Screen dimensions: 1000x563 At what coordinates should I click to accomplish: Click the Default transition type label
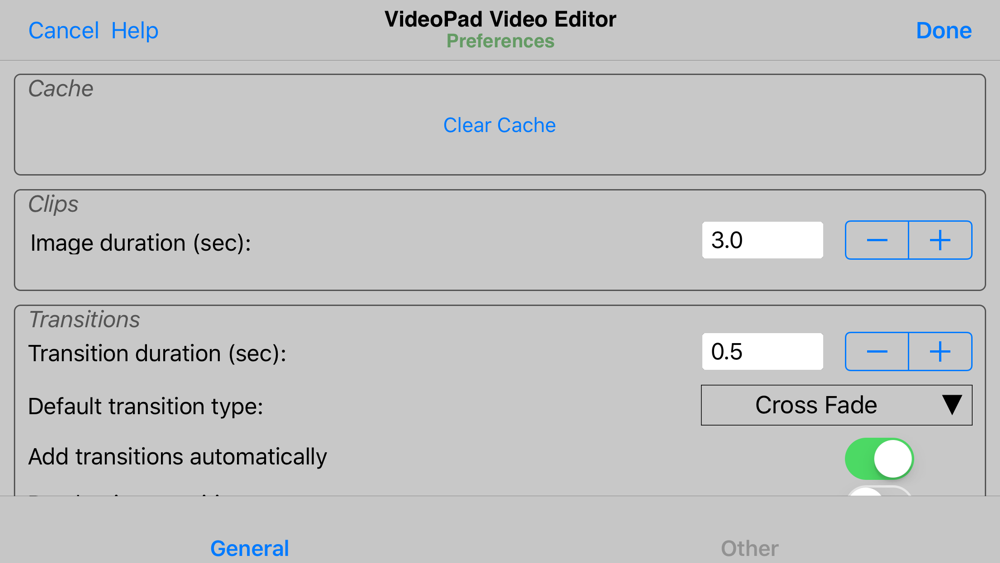[x=145, y=406]
